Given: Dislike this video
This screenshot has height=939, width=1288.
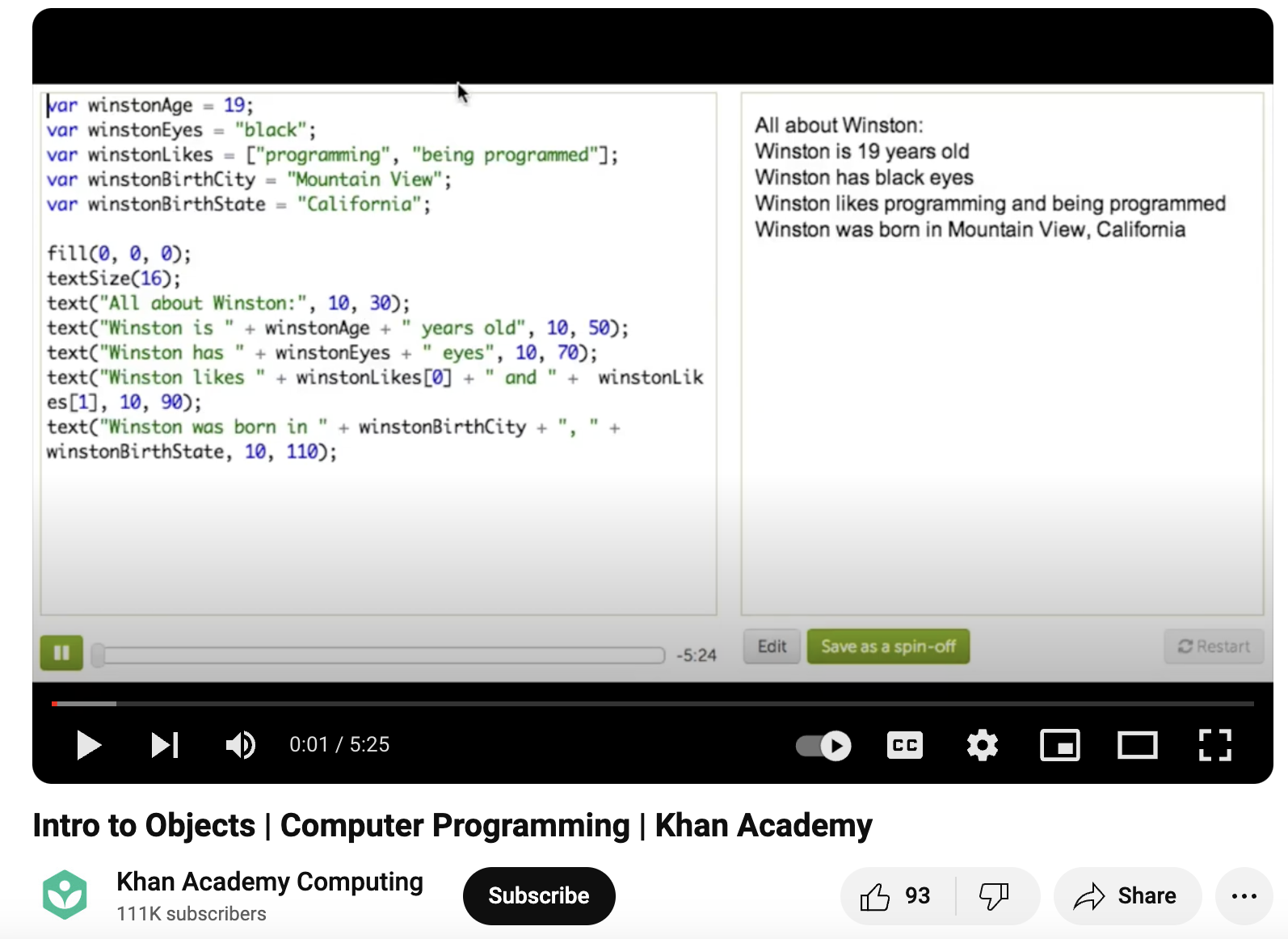Looking at the screenshot, I should point(995,895).
